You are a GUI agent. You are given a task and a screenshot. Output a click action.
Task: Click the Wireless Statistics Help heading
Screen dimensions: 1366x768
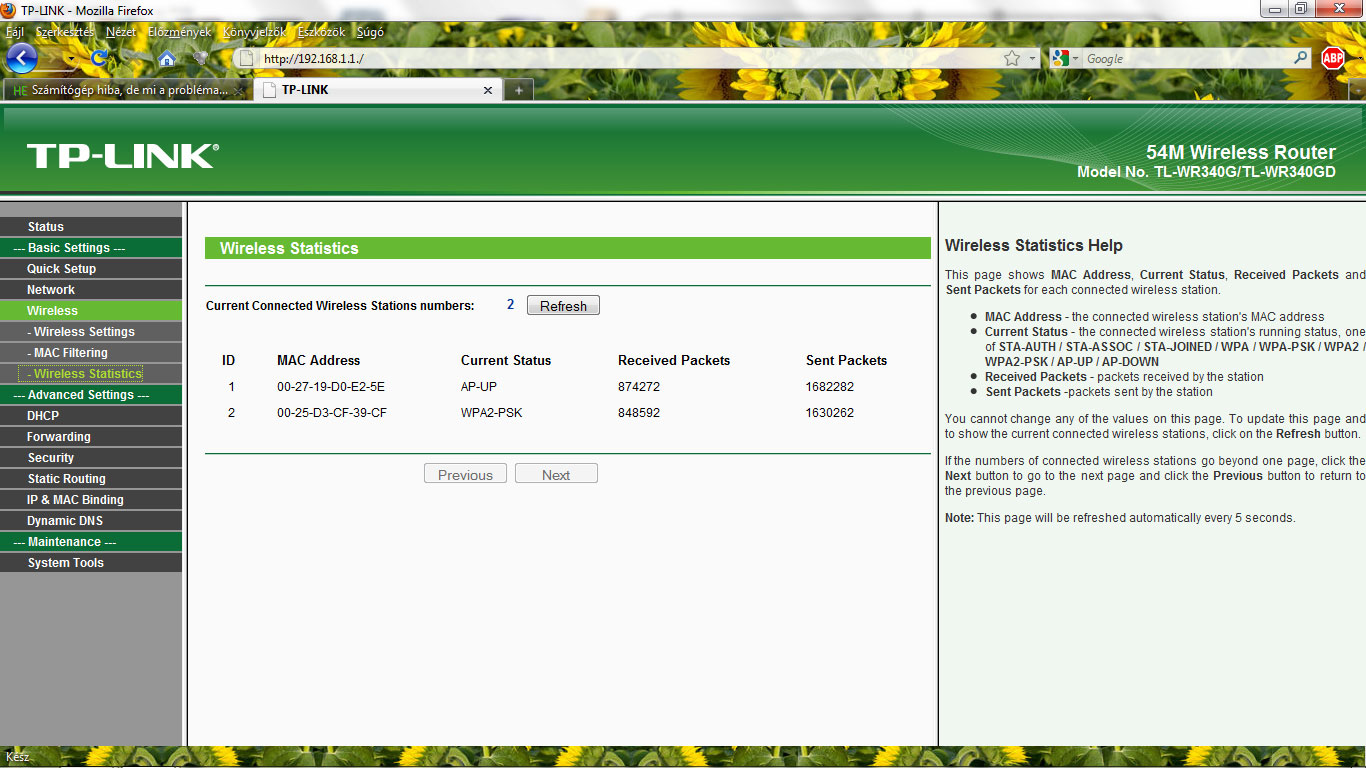point(1034,246)
